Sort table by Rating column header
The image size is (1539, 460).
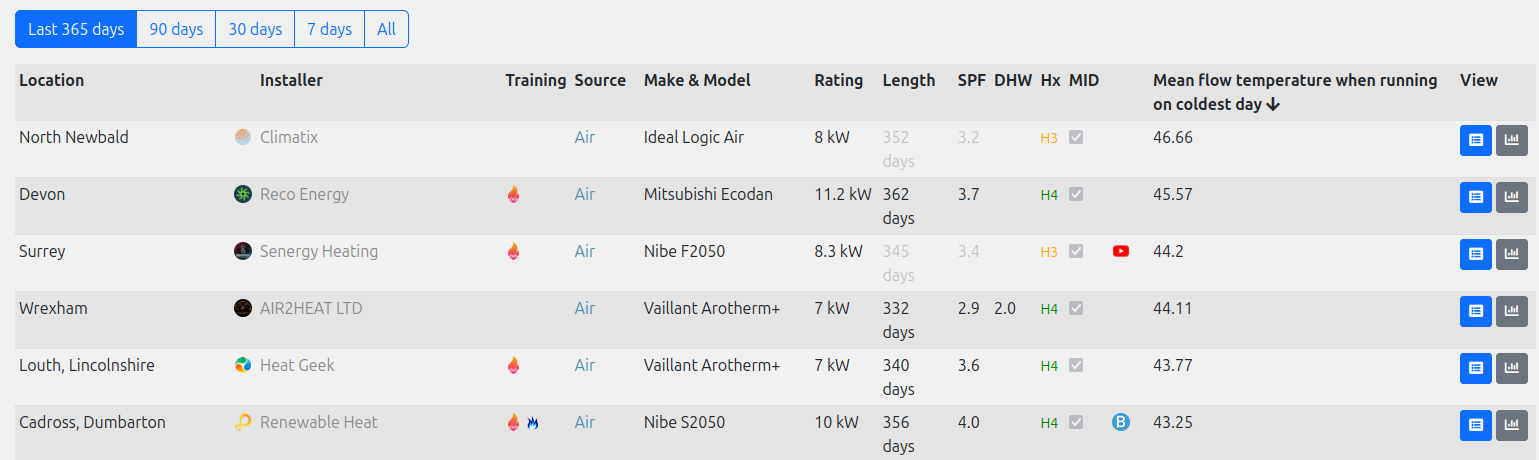838,80
